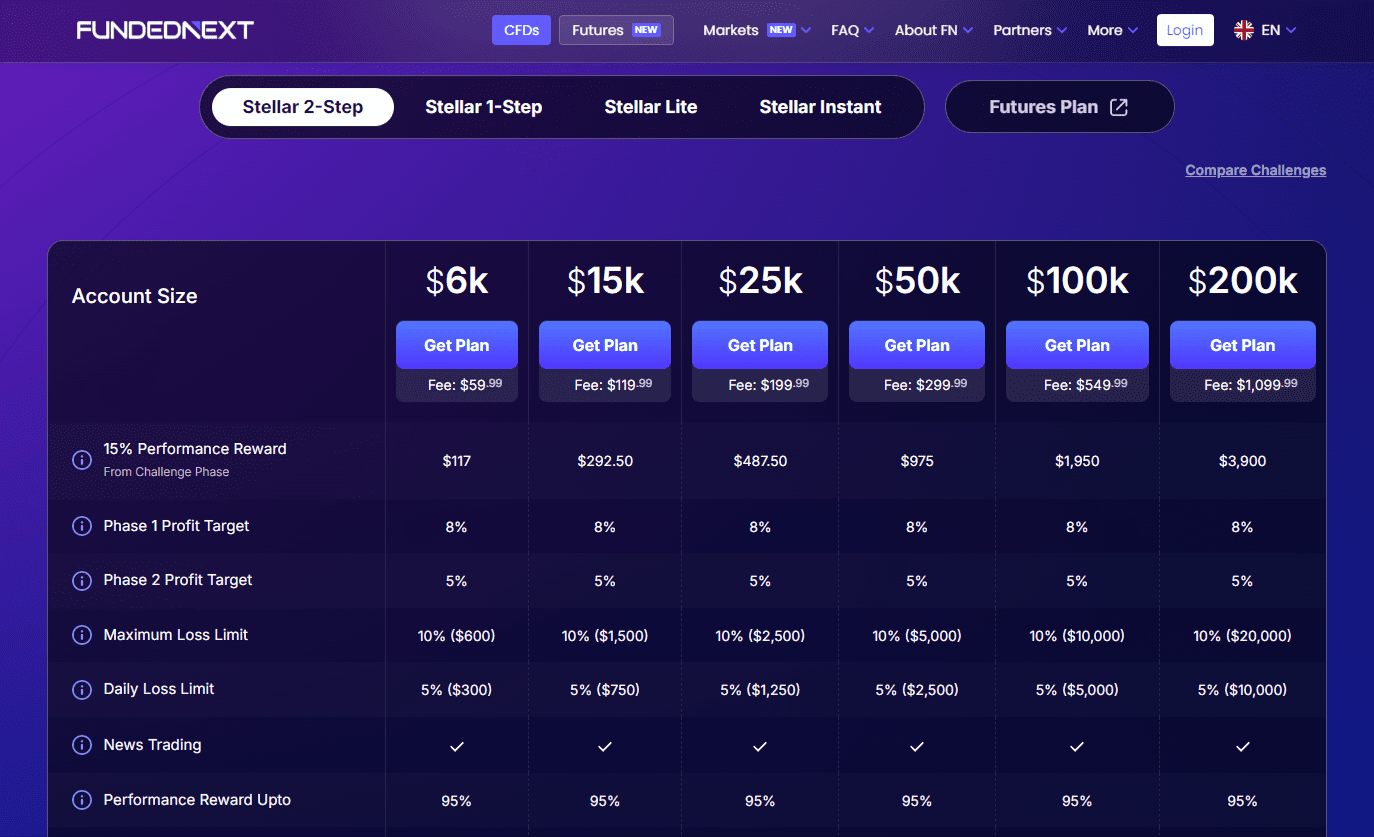The width and height of the screenshot is (1374, 837).
Task: Open the Compare Challenges link
Action: [x=1255, y=170]
